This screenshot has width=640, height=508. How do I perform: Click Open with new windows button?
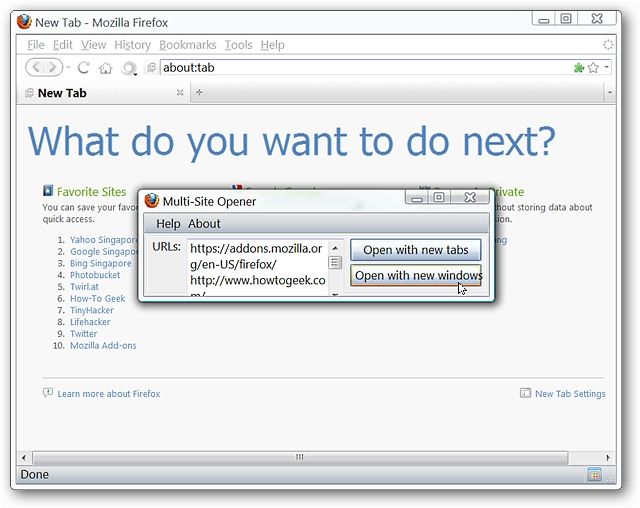416,275
